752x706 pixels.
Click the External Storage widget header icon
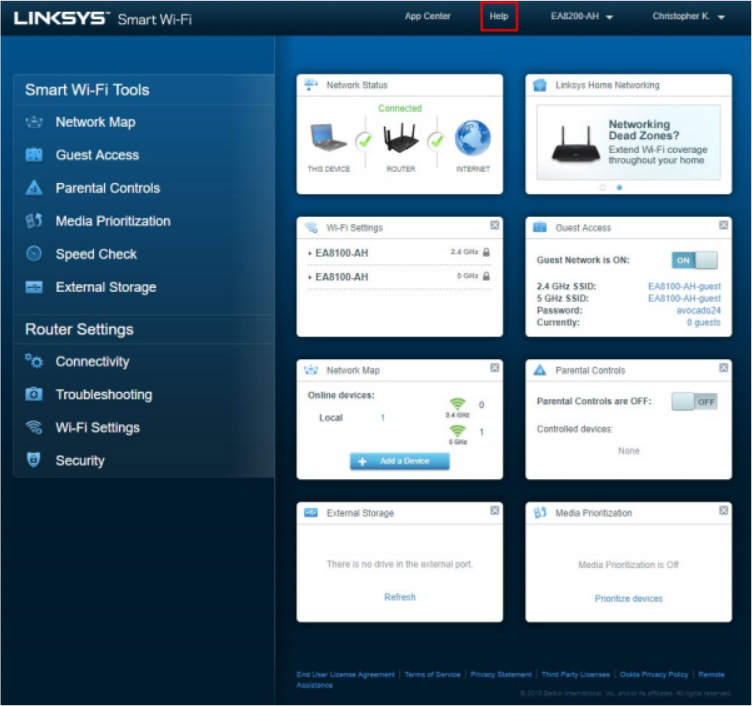pos(311,513)
